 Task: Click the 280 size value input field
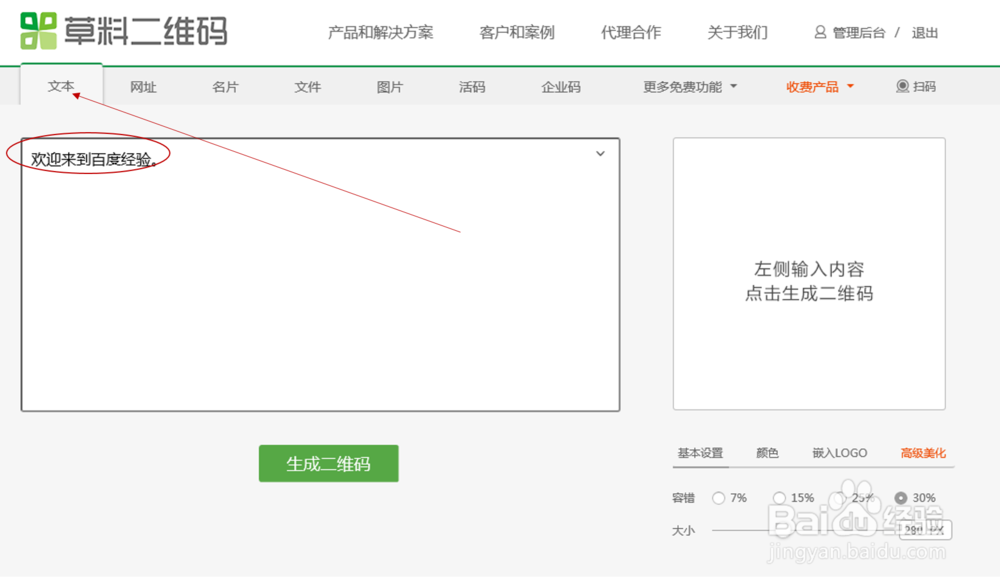(x=925, y=531)
